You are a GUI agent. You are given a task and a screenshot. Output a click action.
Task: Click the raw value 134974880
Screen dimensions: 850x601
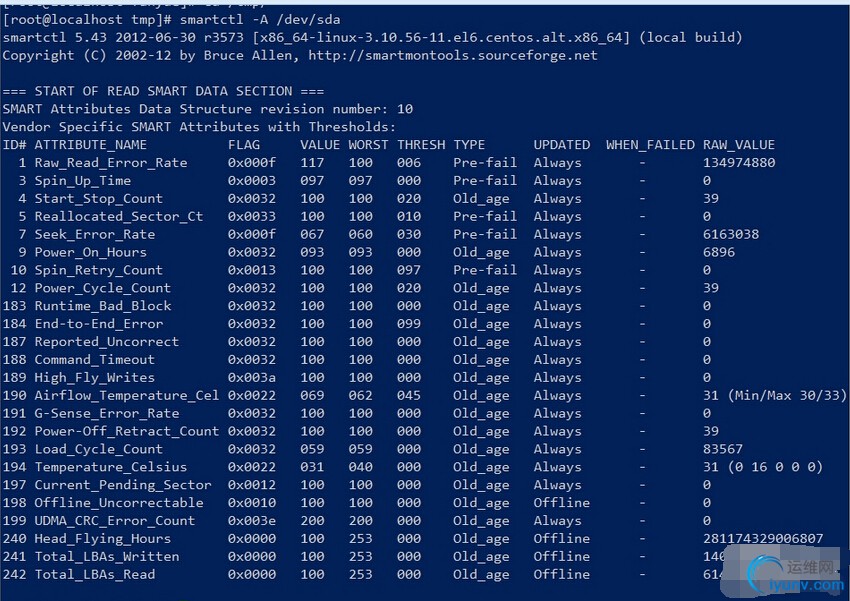(x=738, y=163)
